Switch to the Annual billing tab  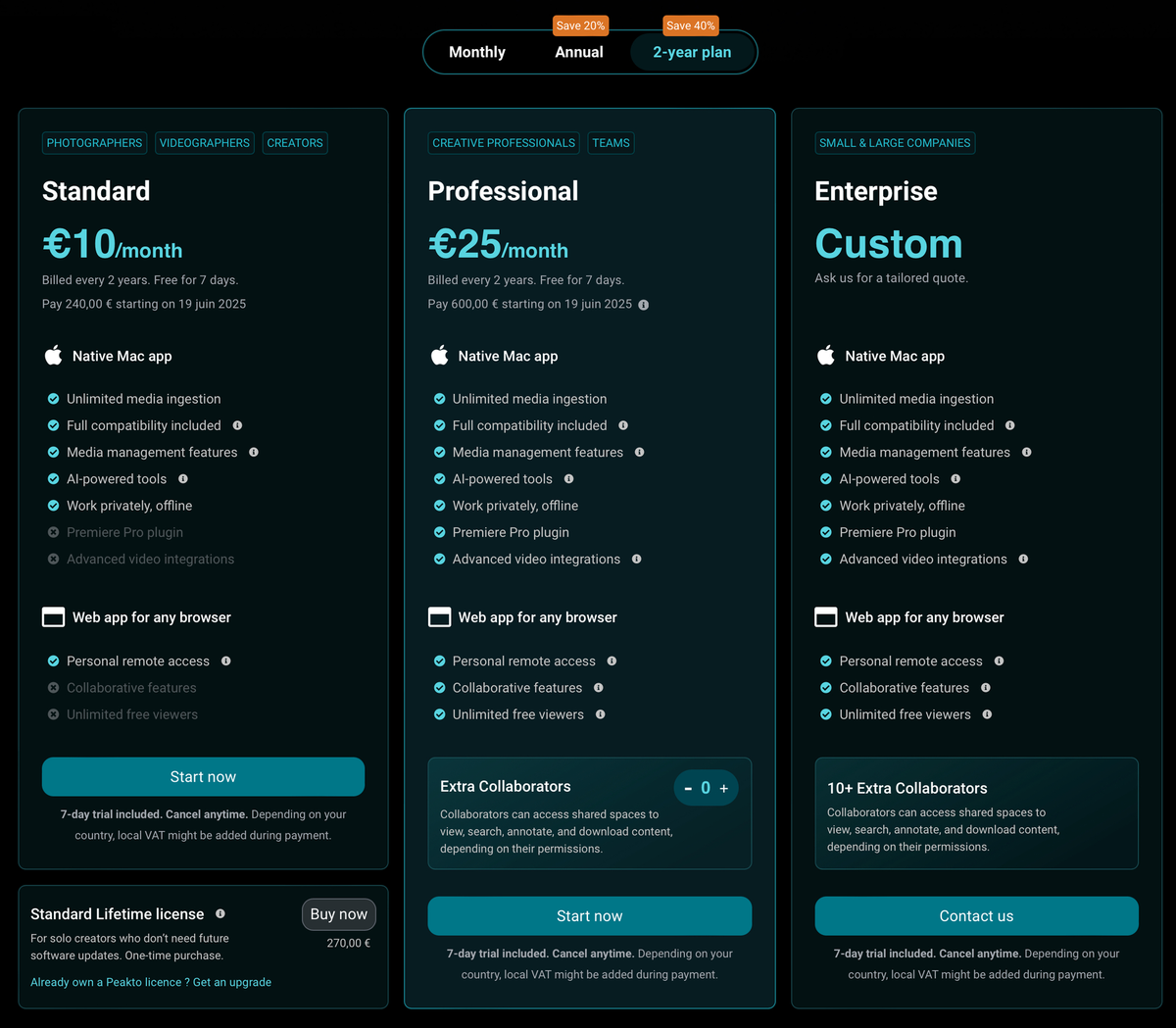tap(578, 52)
